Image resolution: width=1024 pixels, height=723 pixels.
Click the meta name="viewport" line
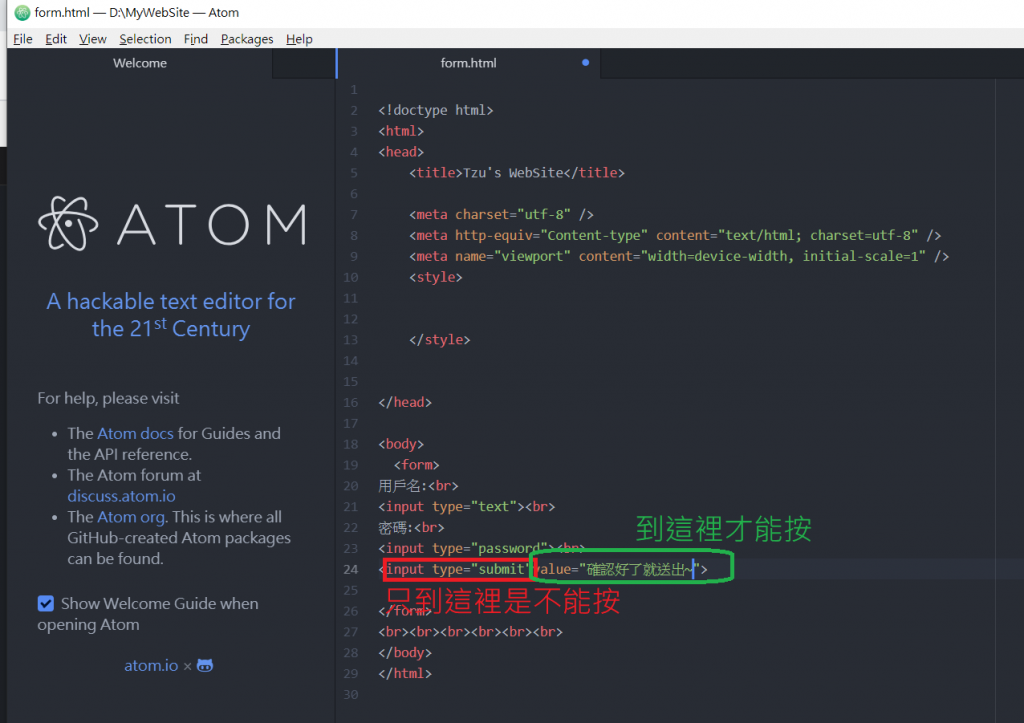tap(679, 257)
